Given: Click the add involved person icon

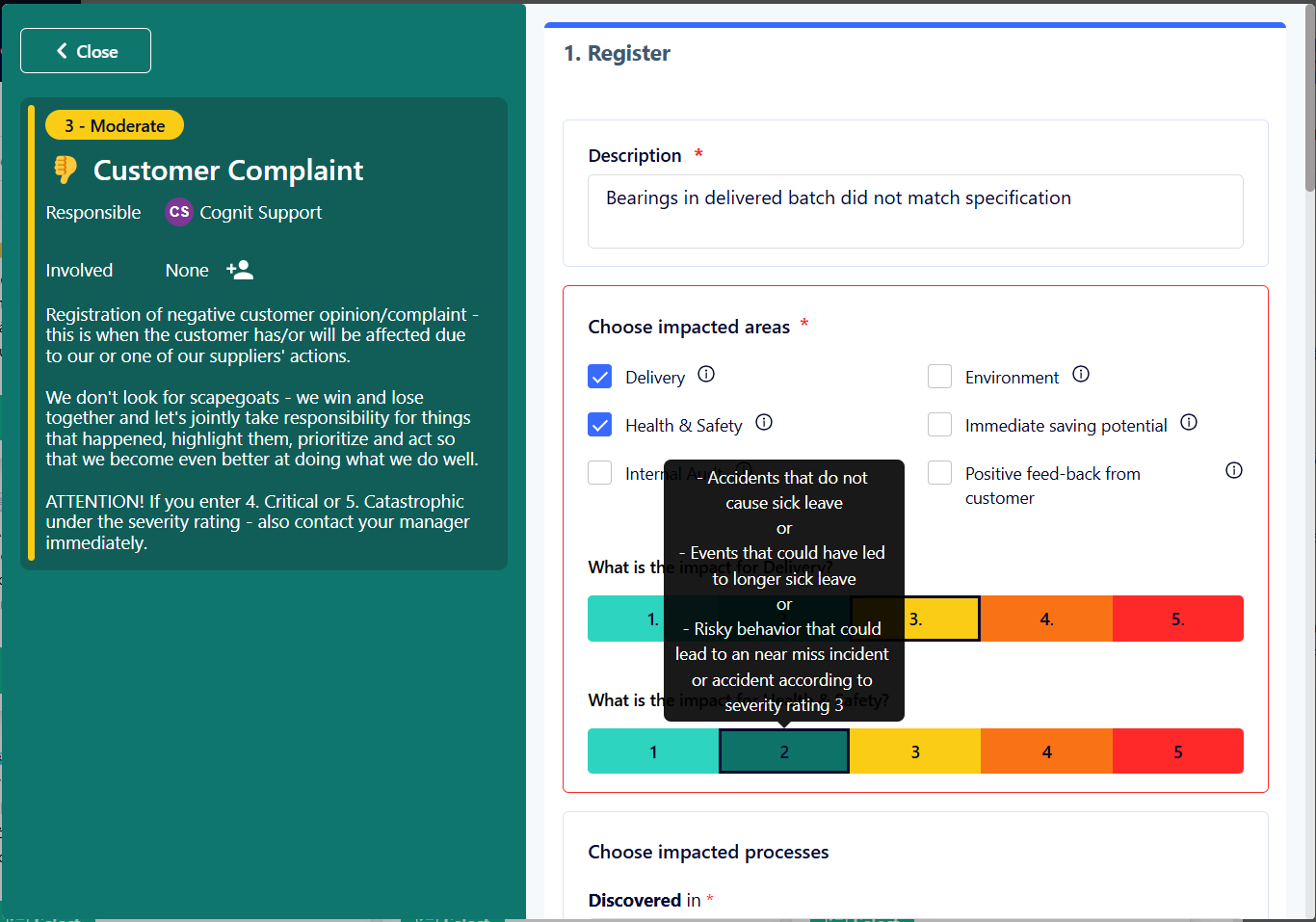Looking at the screenshot, I should pos(240,270).
